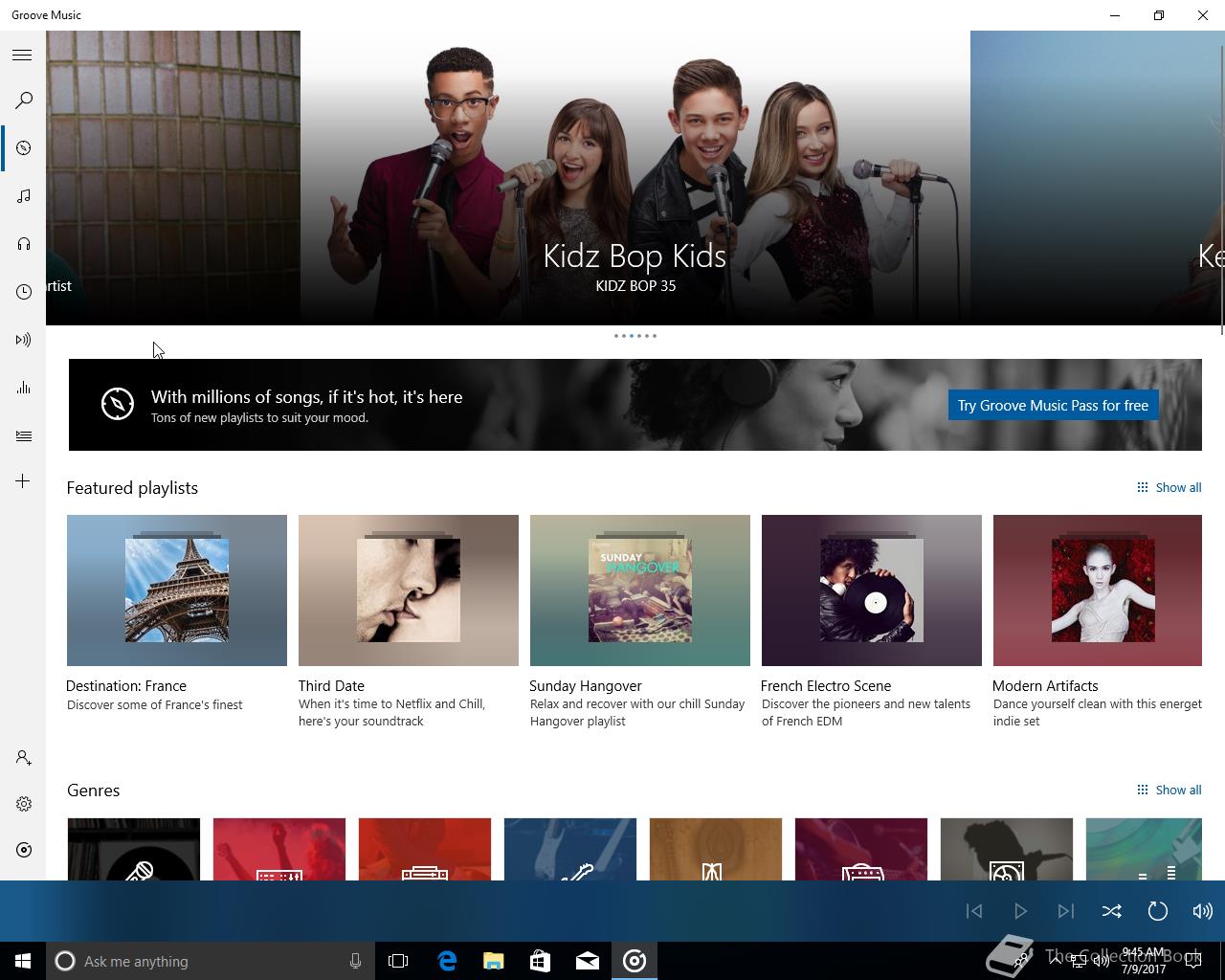Open the Store from taskbar

click(540, 961)
